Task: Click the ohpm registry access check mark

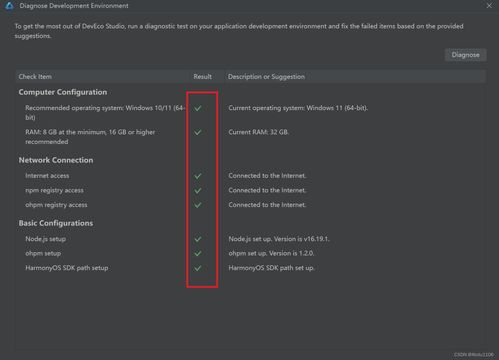Action: [x=198, y=205]
